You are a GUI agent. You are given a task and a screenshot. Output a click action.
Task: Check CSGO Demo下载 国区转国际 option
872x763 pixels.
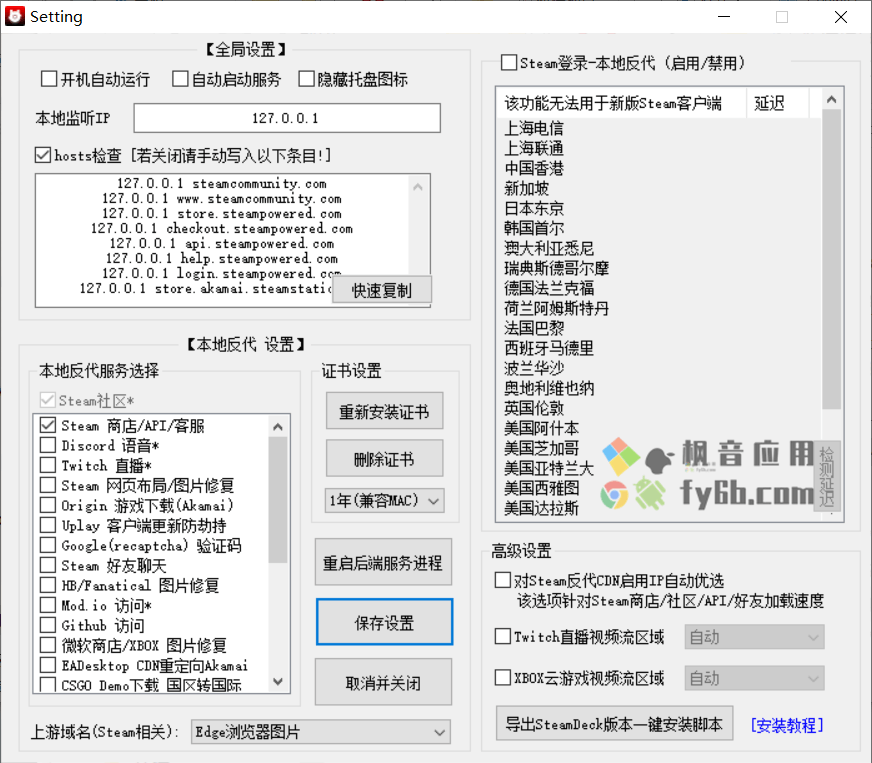tap(48, 685)
